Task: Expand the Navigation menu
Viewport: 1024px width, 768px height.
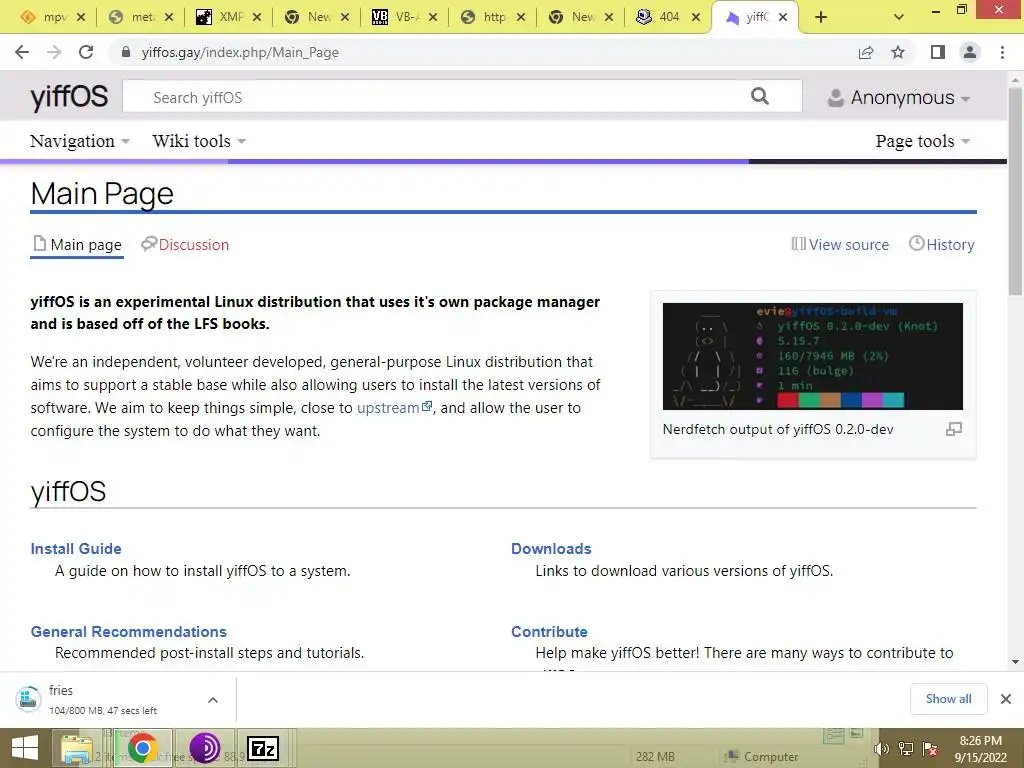Action: (x=80, y=141)
